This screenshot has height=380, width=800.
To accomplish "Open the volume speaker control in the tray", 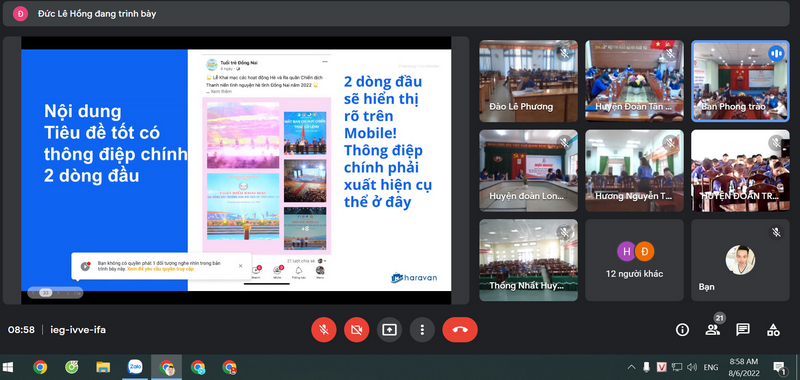I will 692,367.
